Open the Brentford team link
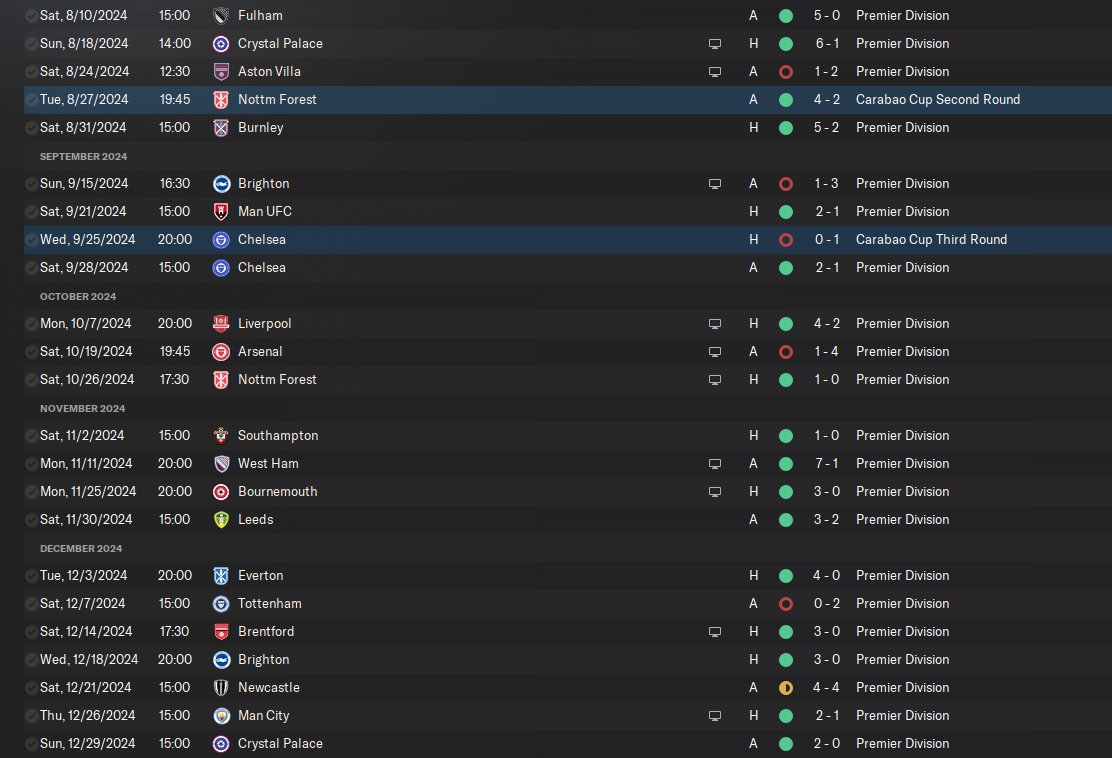The width and height of the screenshot is (1112, 758). click(266, 632)
